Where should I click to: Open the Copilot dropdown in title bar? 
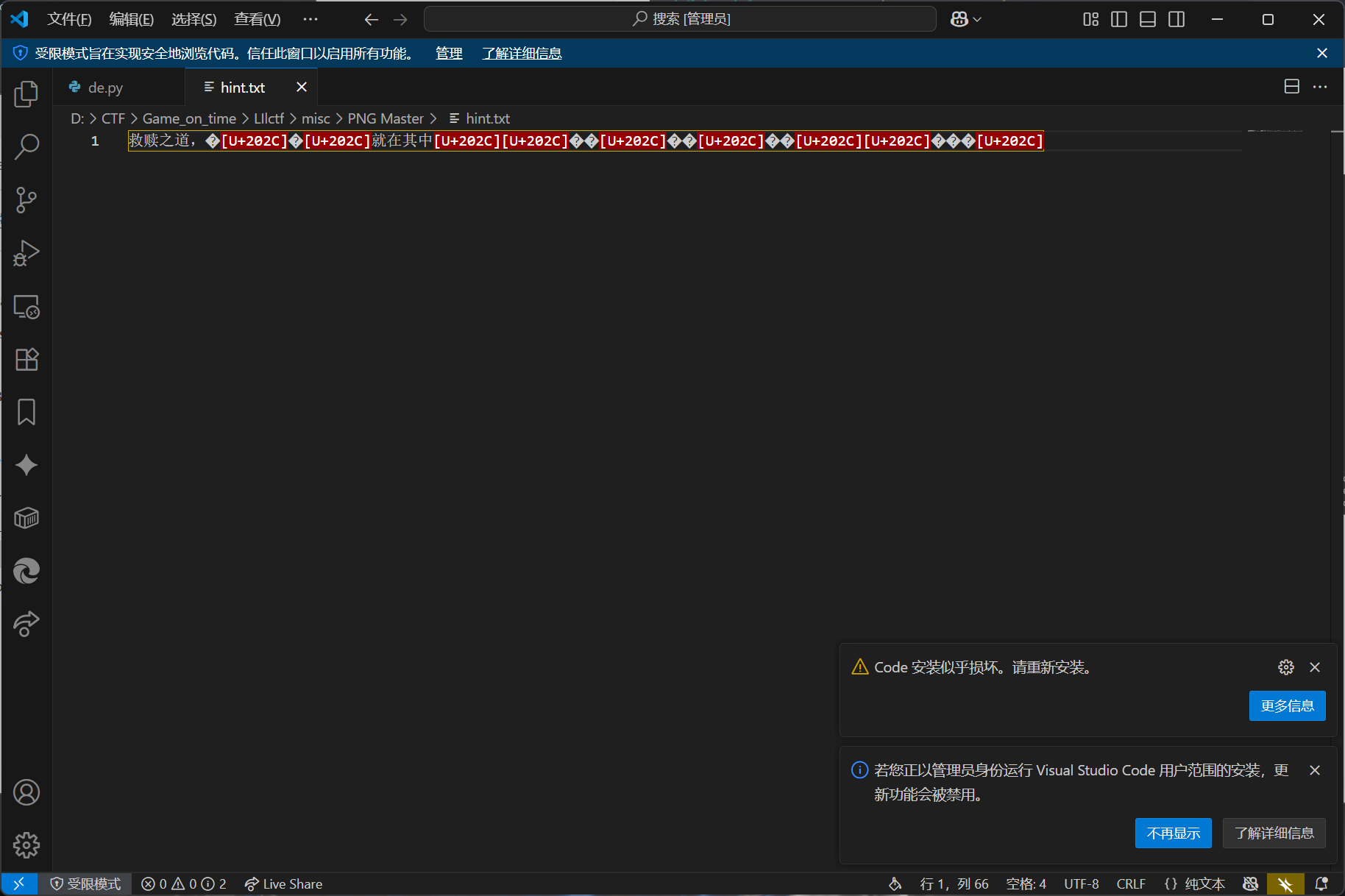coord(966,19)
